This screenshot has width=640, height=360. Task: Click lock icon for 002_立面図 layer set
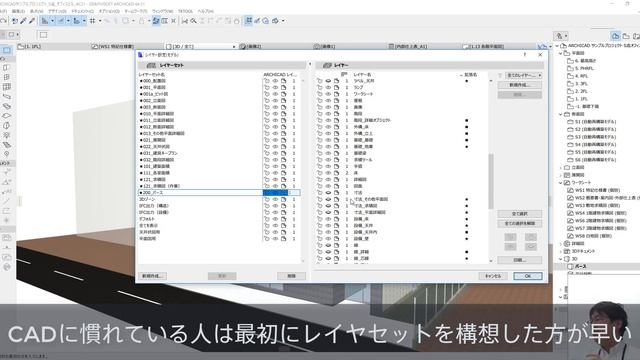click(x=267, y=100)
